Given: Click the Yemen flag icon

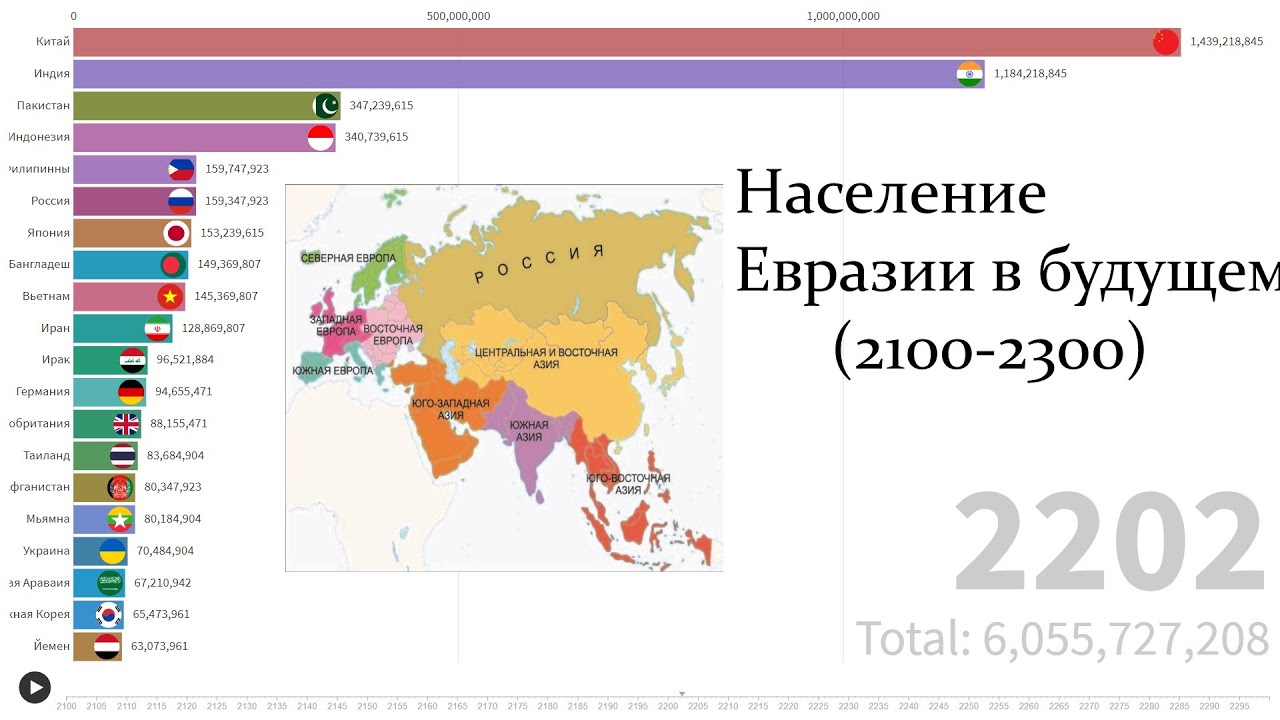Looking at the screenshot, I should (107, 646).
